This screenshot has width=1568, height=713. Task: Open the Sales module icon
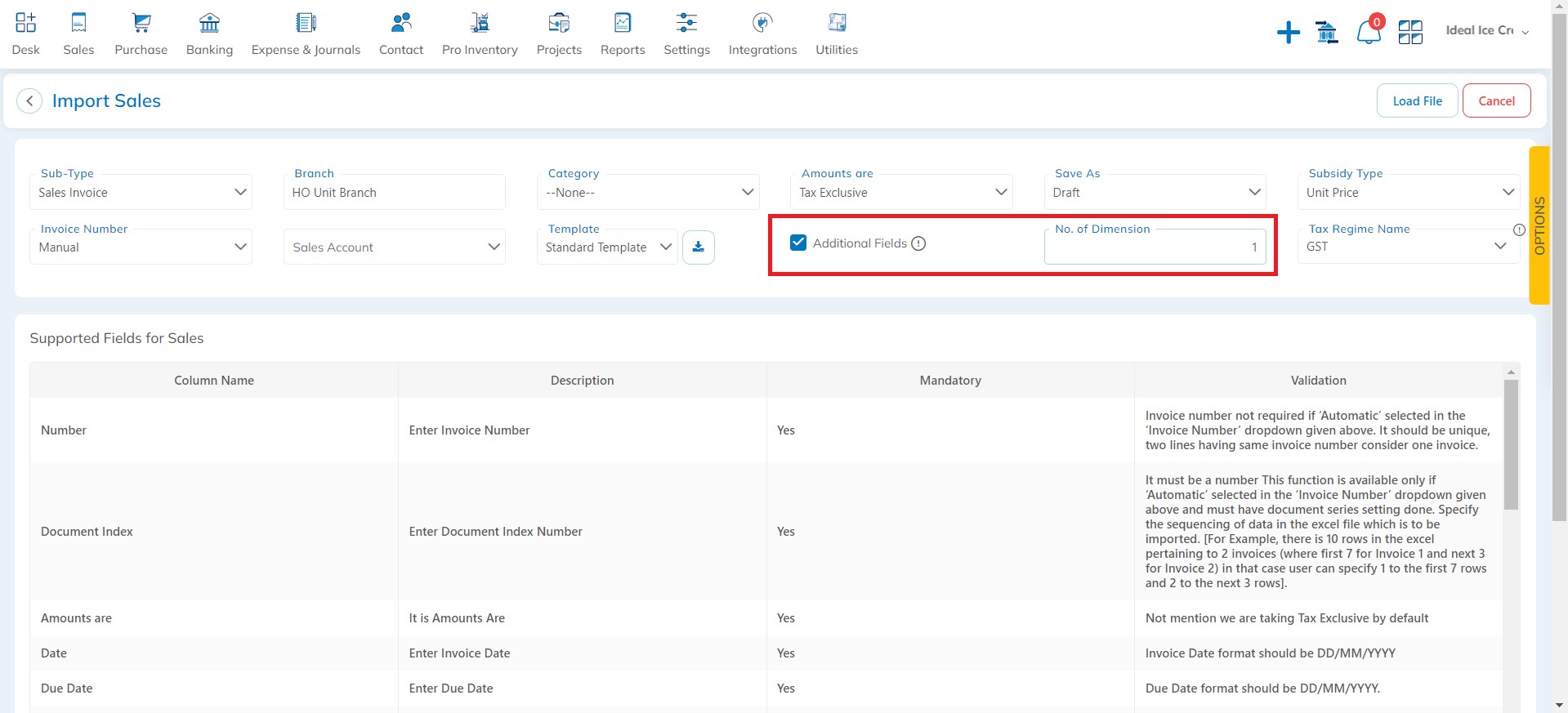(78, 23)
